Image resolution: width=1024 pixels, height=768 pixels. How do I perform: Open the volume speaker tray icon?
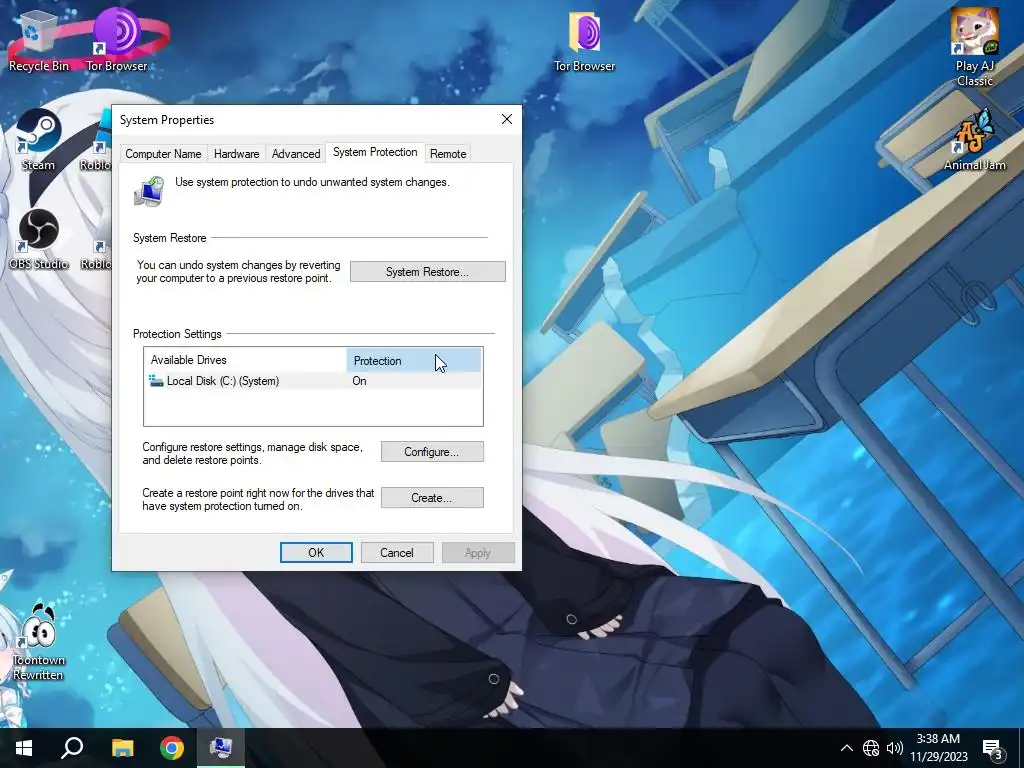(x=895, y=748)
